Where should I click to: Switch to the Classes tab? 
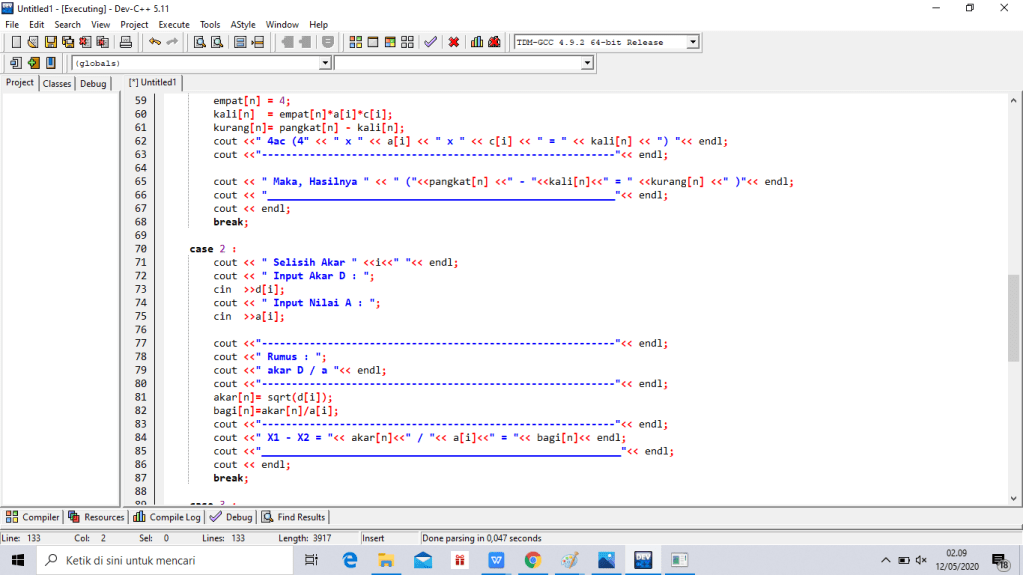[57, 84]
